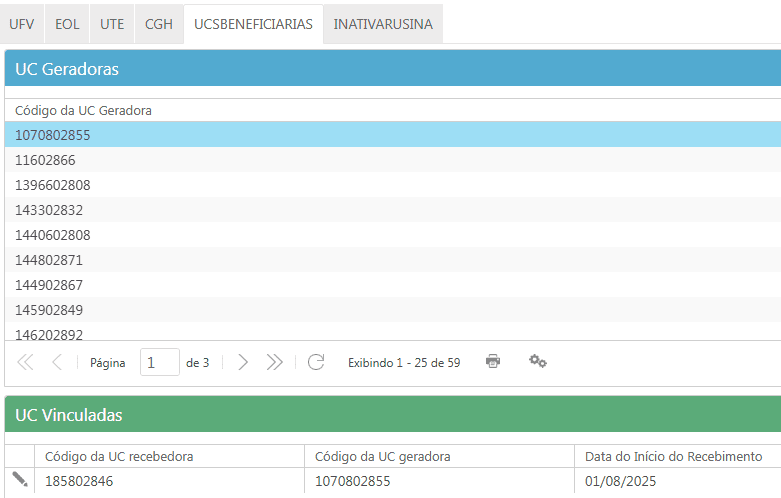Sort by Código da UC Geradora header
The width and height of the screenshot is (781, 498).
point(83,110)
